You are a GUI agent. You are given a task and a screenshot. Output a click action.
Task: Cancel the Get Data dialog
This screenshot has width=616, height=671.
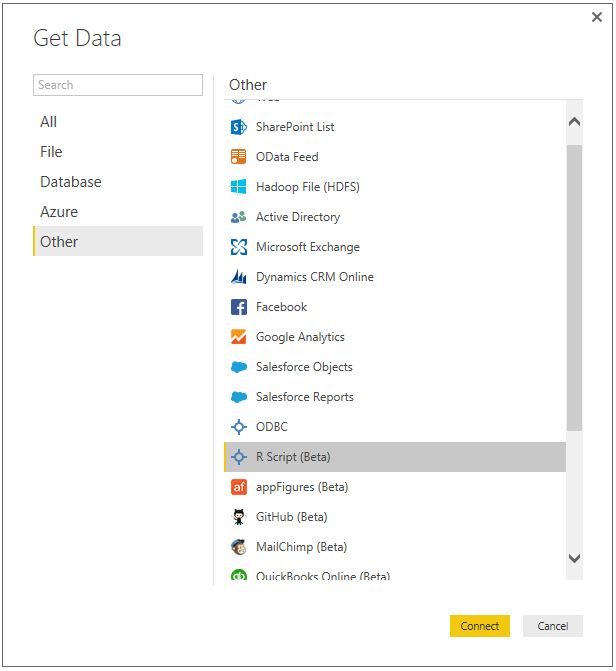coord(553,626)
